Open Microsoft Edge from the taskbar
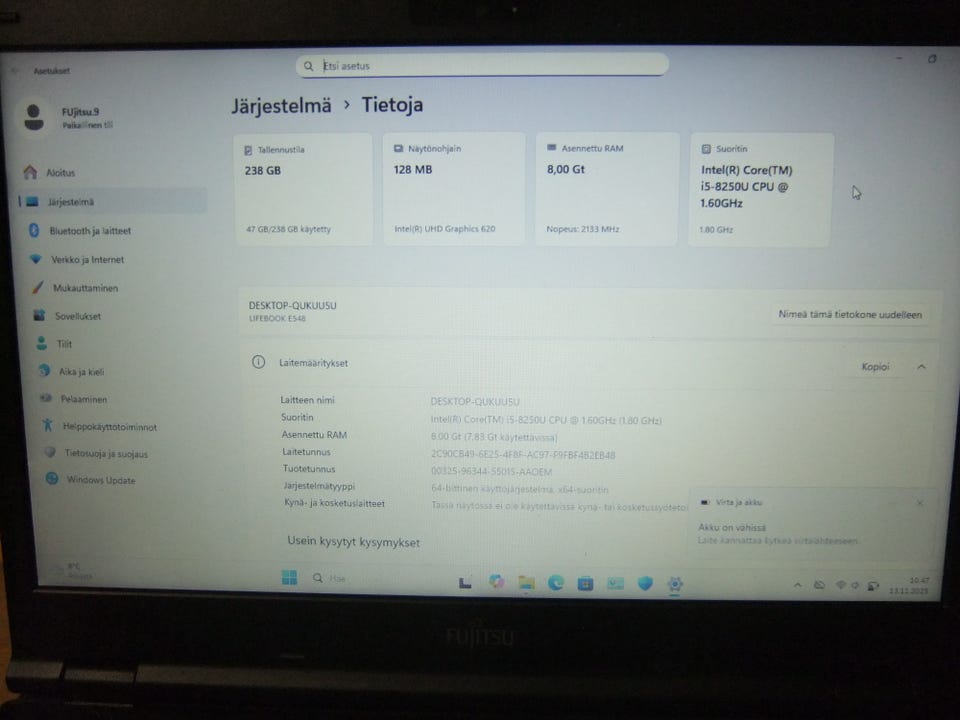The image size is (960, 720). point(556,583)
